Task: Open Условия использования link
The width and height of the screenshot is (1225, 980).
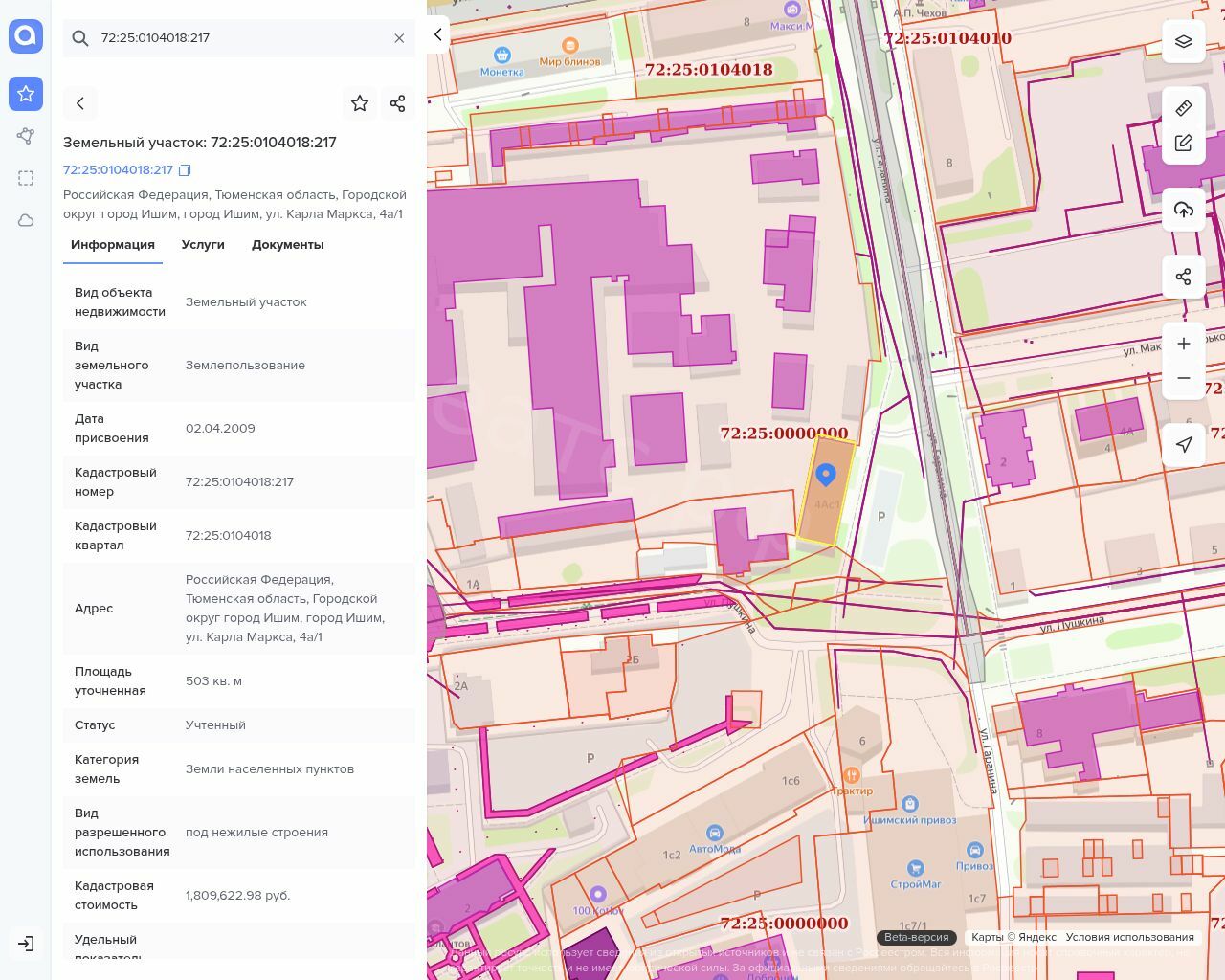Action: pyautogui.click(x=1129, y=937)
